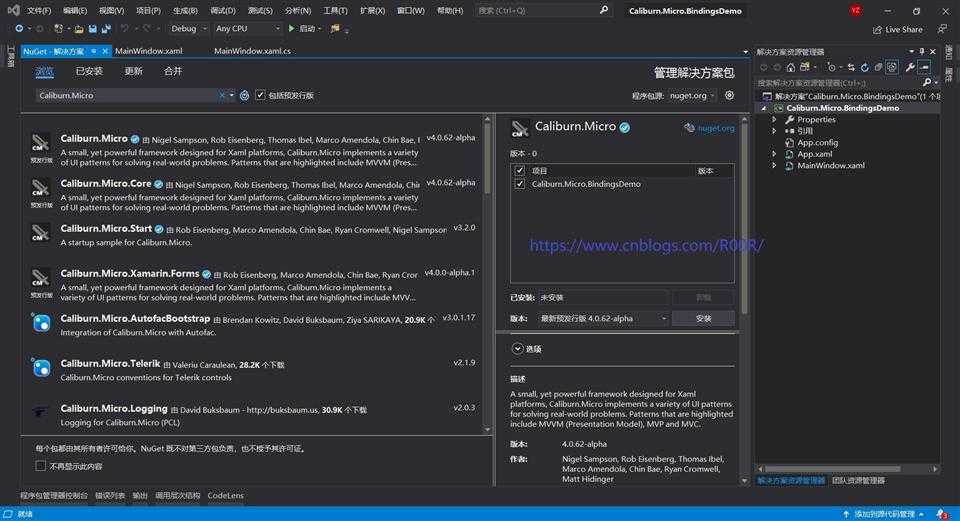Switch to the MainWindow.xaml tab
The height and width of the screenshot is (521, 960).
coord(149,51)
